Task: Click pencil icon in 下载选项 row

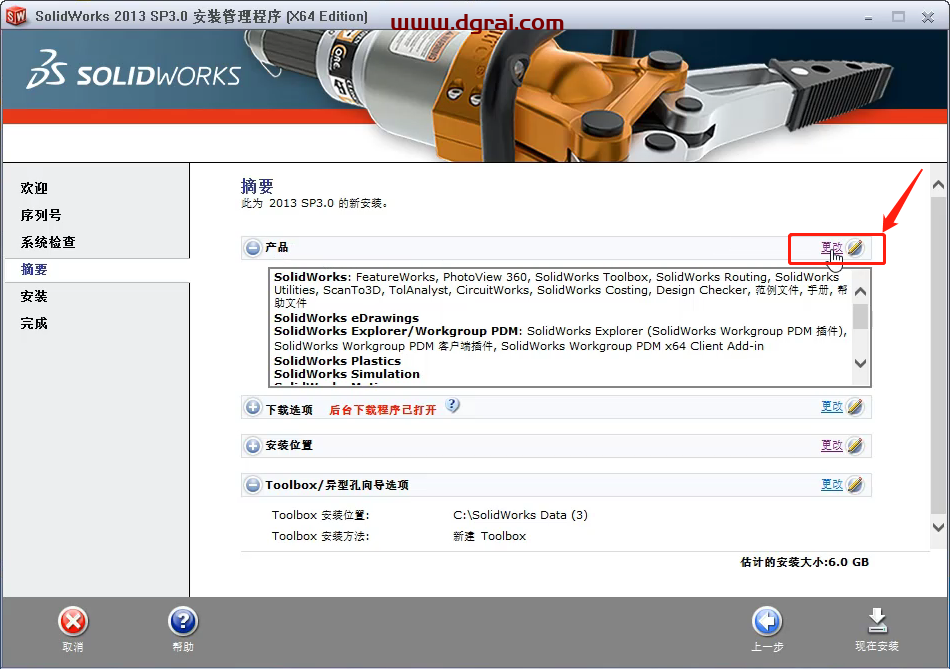Action: pos(855,407)
